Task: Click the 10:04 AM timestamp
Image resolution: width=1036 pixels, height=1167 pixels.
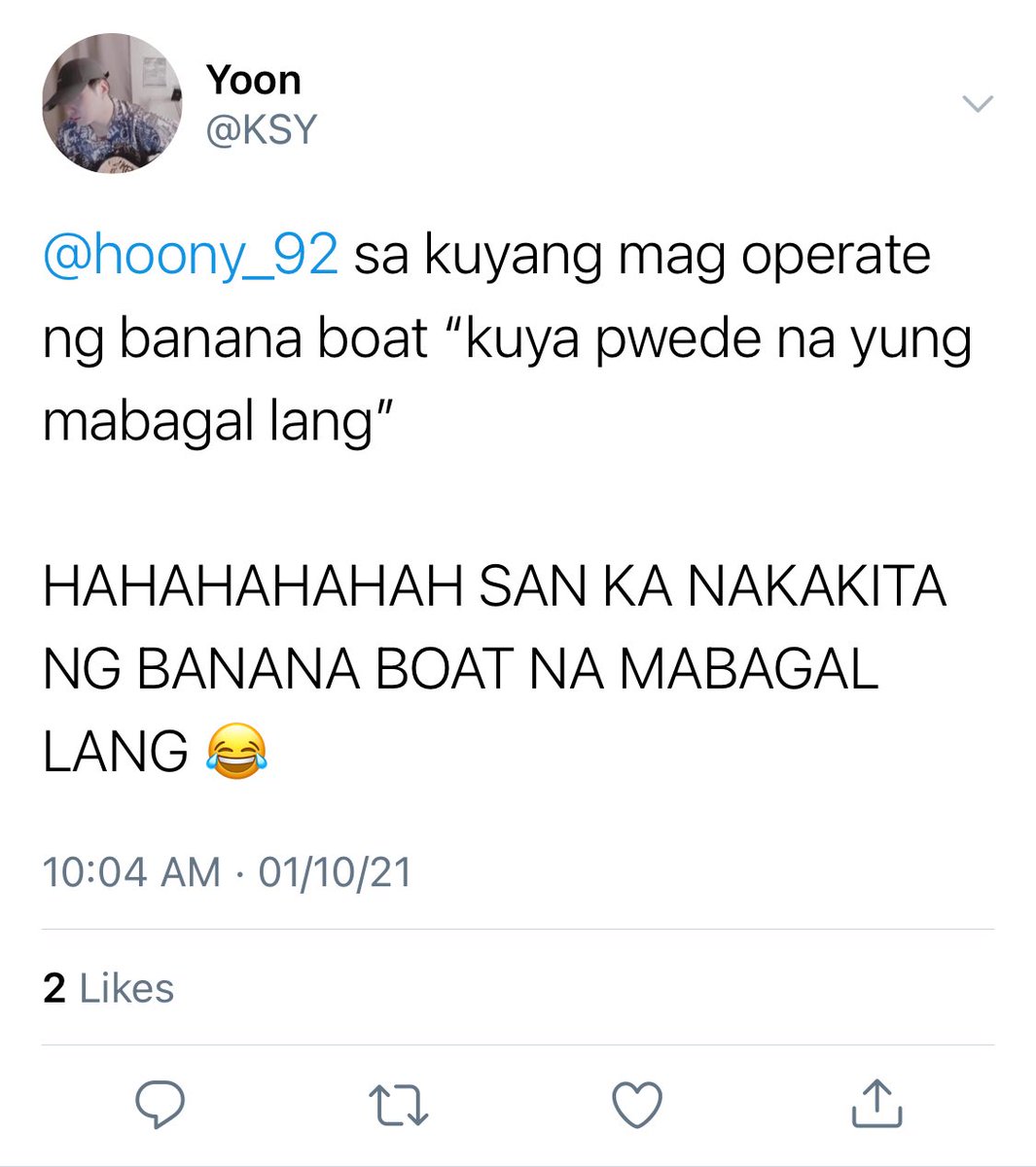Action: tap(132, 871)
